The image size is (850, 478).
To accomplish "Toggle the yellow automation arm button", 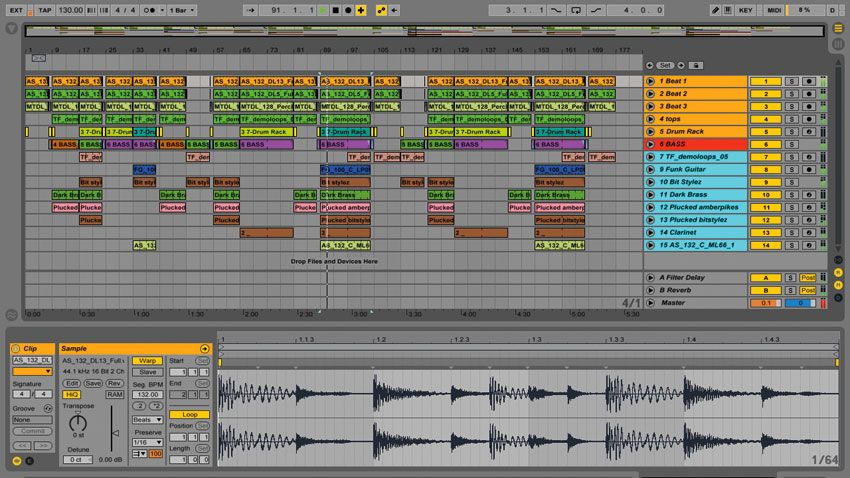I will pyautogui.click(x=381, y=10).
